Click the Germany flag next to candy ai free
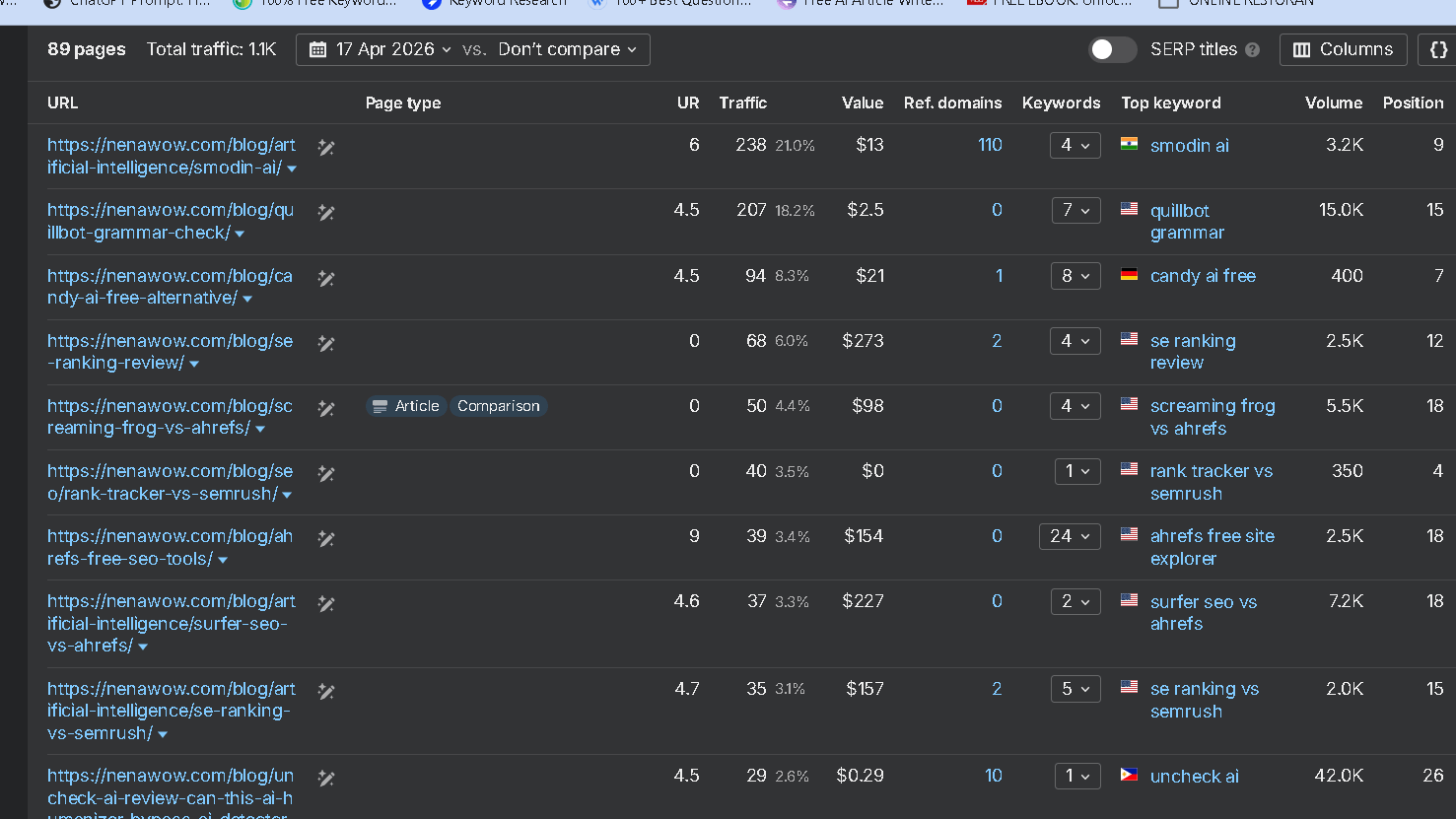The height and width of the screenshot is (819, 1456). tap(1130, 274)
